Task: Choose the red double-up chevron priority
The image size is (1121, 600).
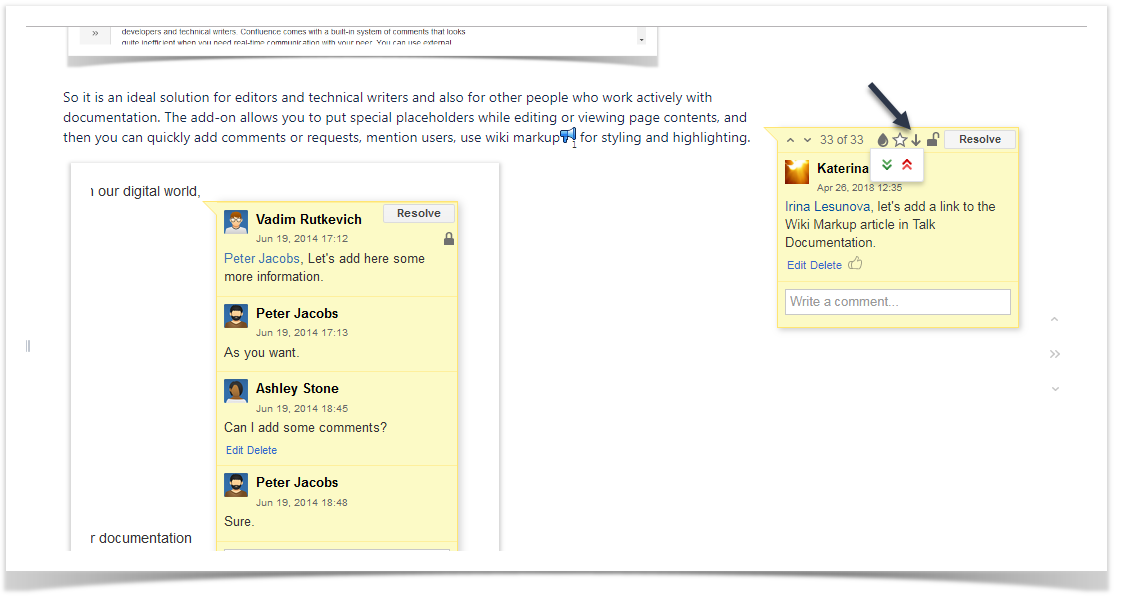Action: [907, 165]
